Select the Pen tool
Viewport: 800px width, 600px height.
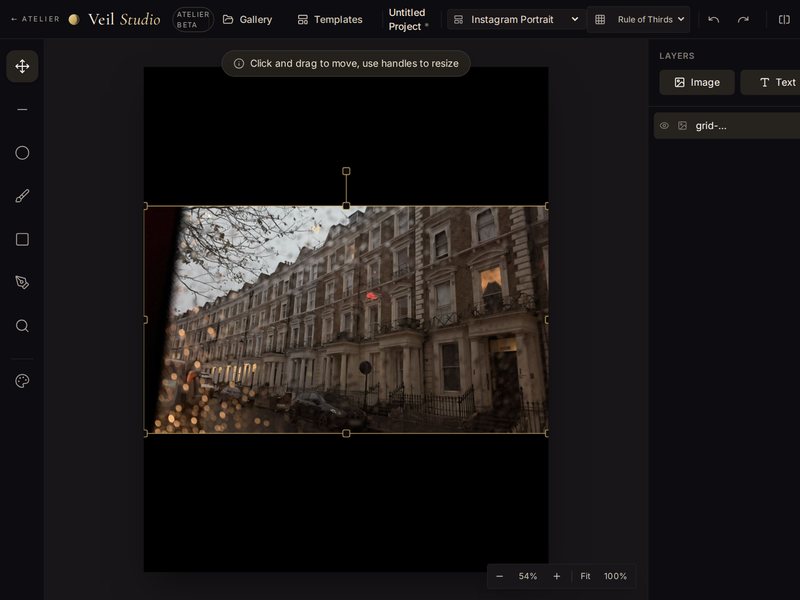[x=22, y=282]
